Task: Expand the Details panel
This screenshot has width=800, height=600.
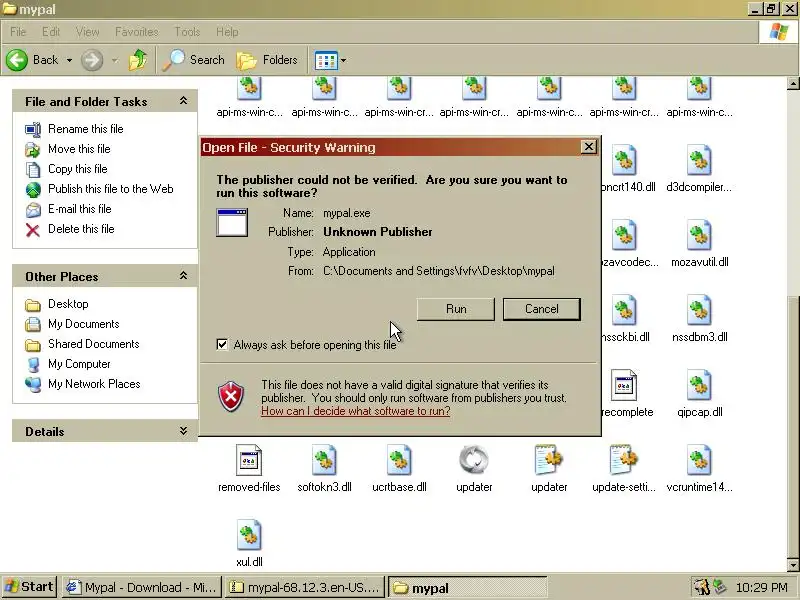Action: tap(183, 431)
